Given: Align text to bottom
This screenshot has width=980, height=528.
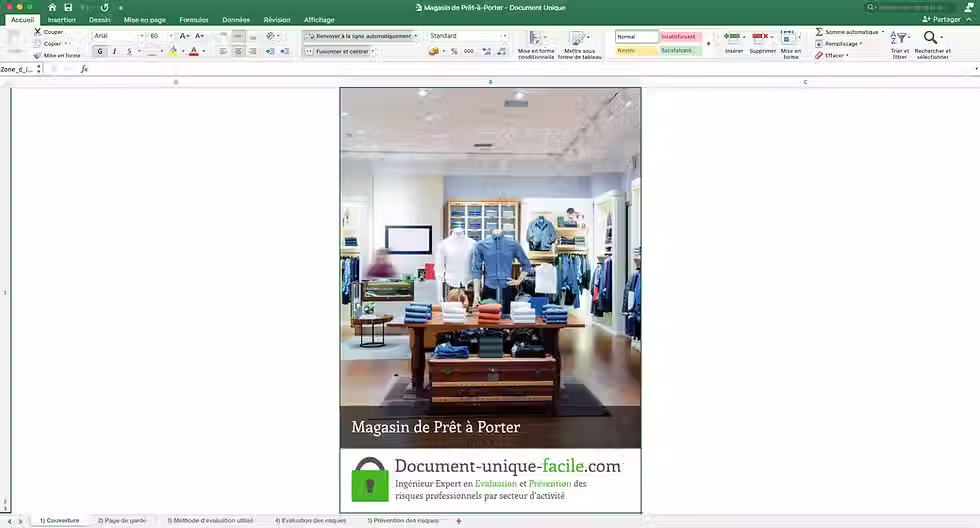Looking at the screenshot, I should pyautogui.click(x=252, y=36).
